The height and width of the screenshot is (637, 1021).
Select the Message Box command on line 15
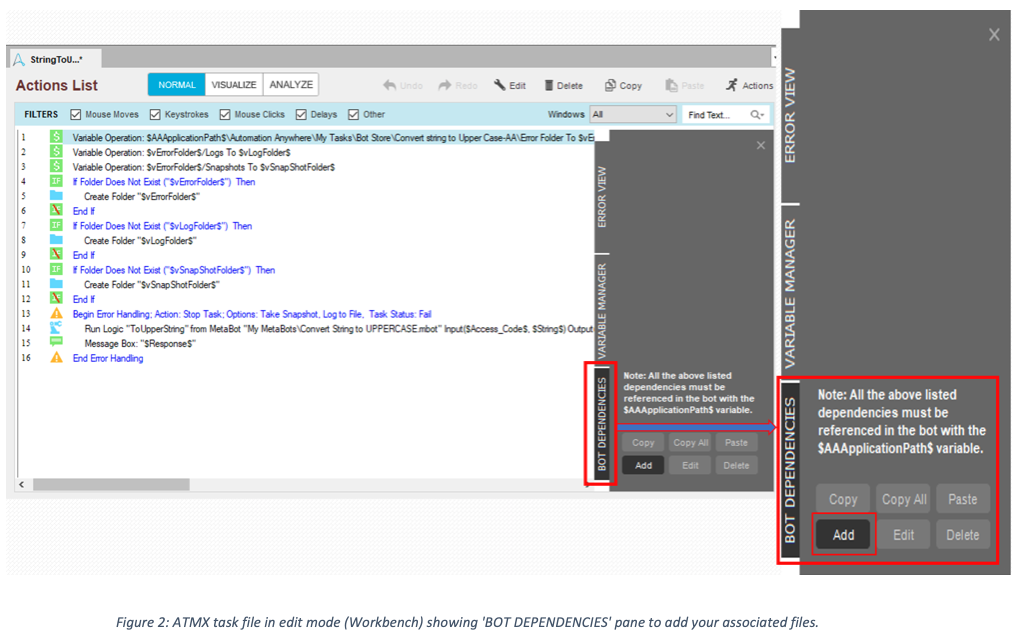point(139,343)
